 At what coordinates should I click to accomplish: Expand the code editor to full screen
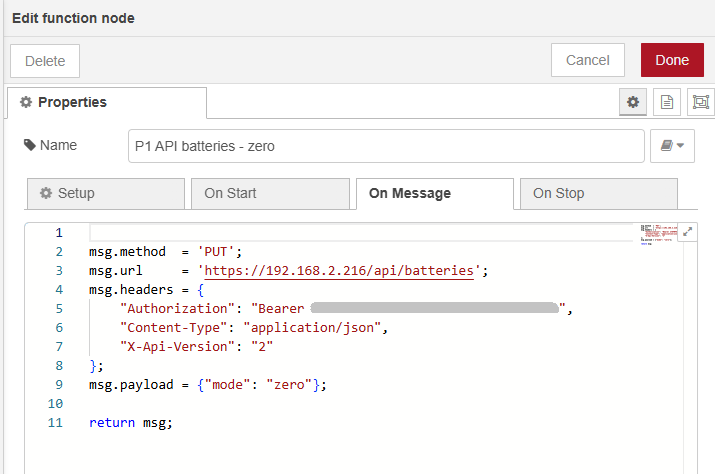tap(688, 231)
